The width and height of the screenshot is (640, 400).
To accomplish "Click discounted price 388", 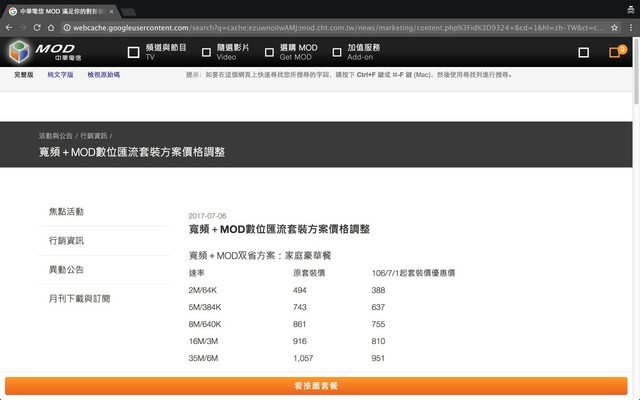I will point(378,290).
